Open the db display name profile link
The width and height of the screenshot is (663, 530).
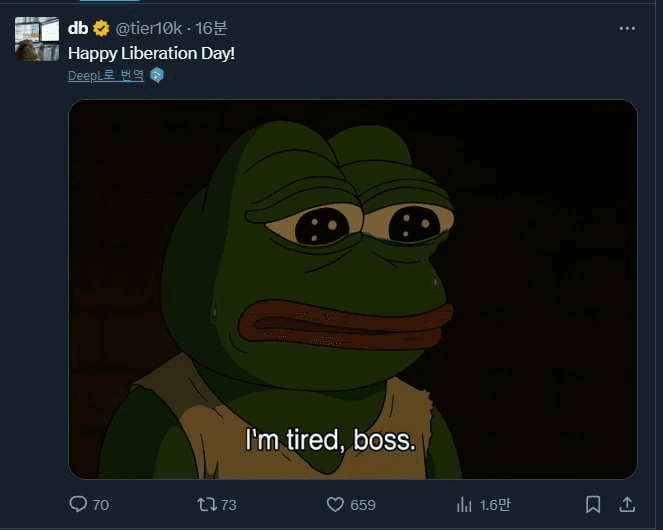78,28
